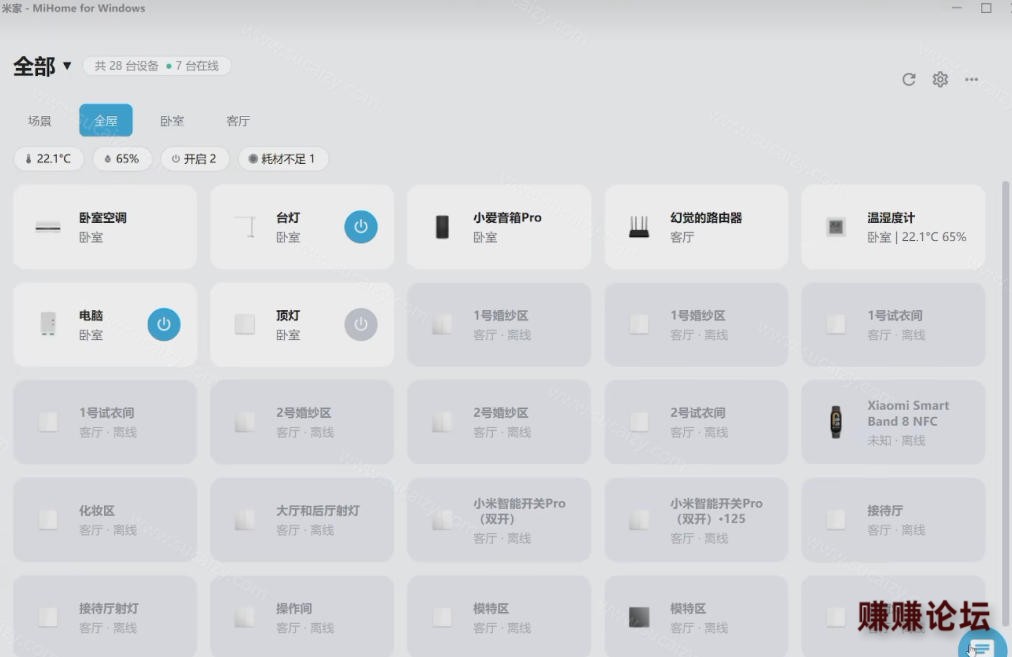This screenshot has height=657, width=1012.
Task: Open the 耗材不足 1 chip
Action: tap(283, 159)
